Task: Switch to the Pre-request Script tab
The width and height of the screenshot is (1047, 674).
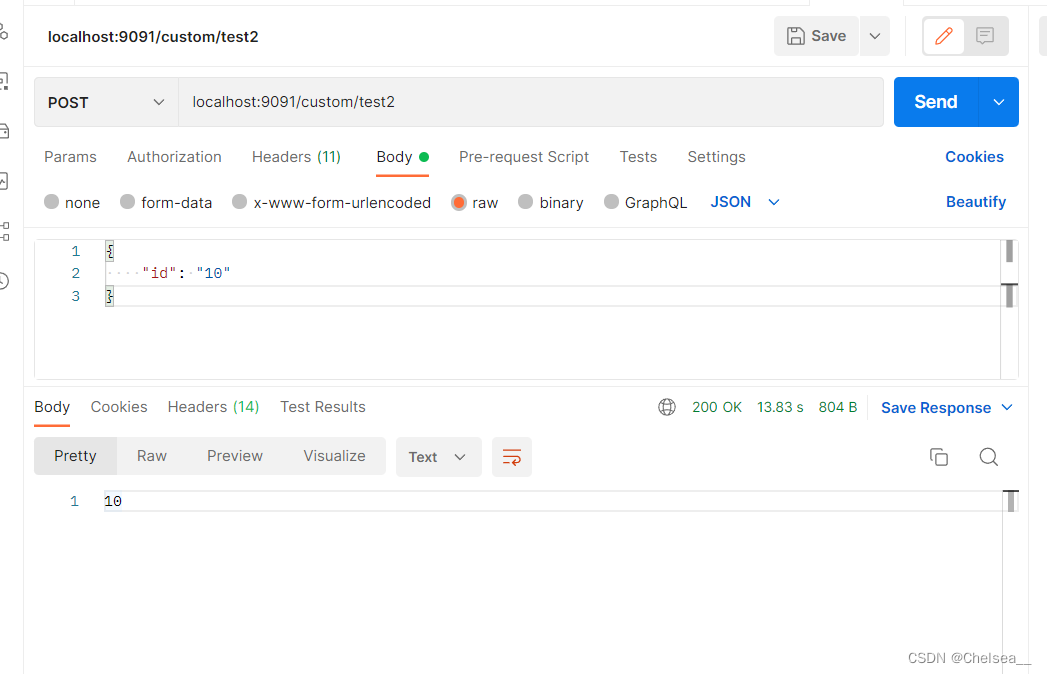Action: [x=524, y=157]
